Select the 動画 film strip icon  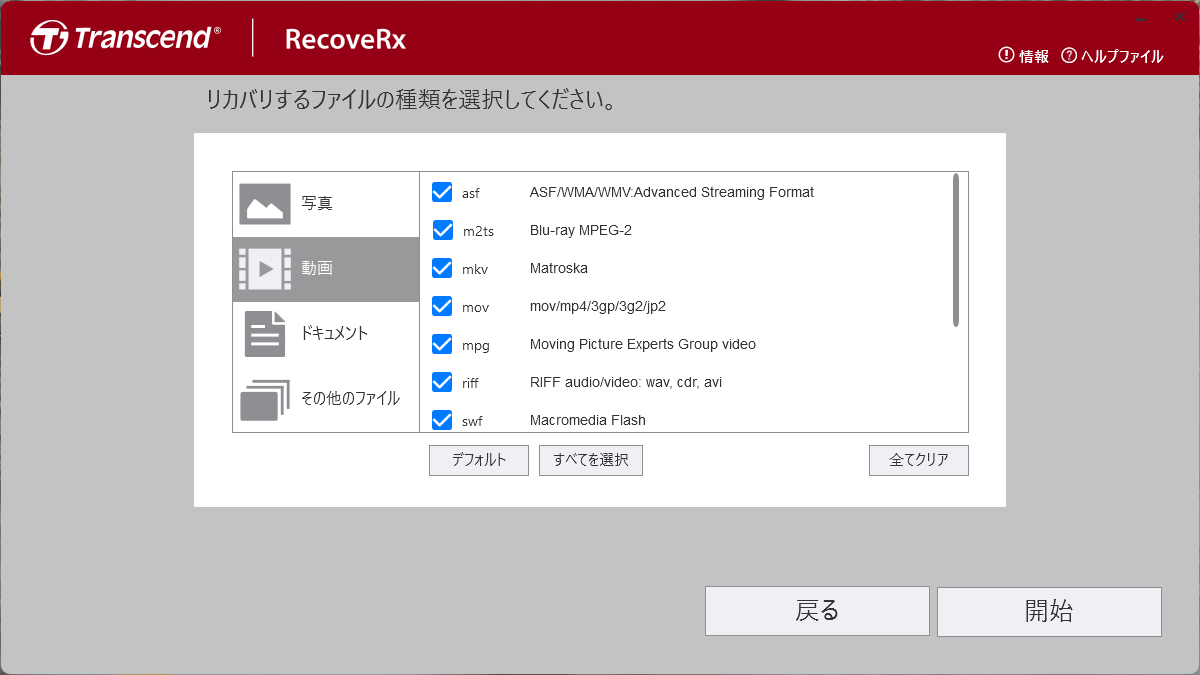point(265,269)
